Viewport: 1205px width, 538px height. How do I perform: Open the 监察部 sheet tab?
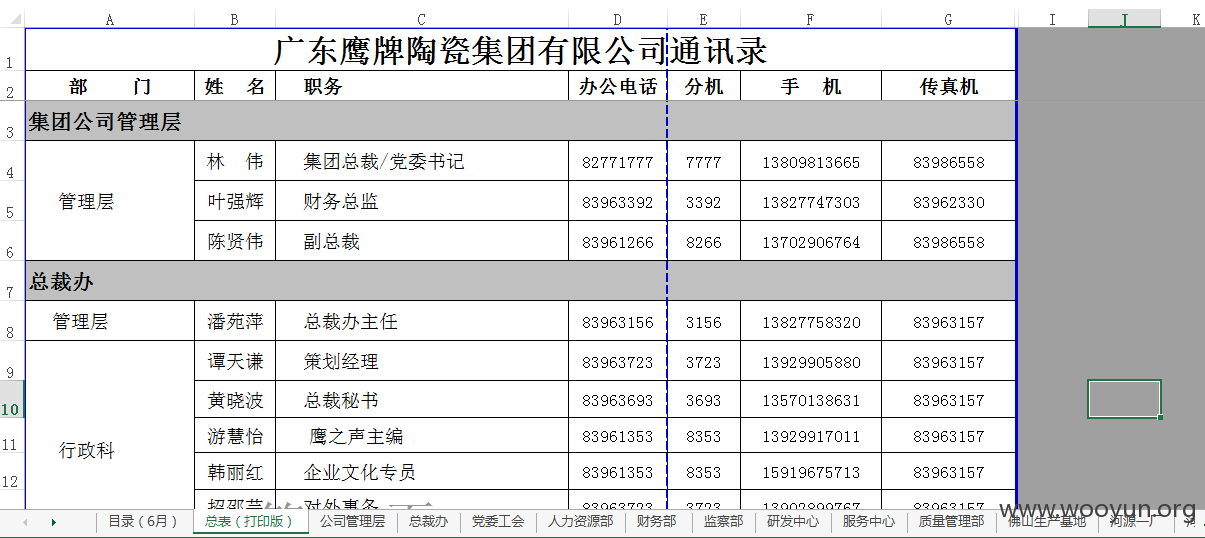click(723, 521)
